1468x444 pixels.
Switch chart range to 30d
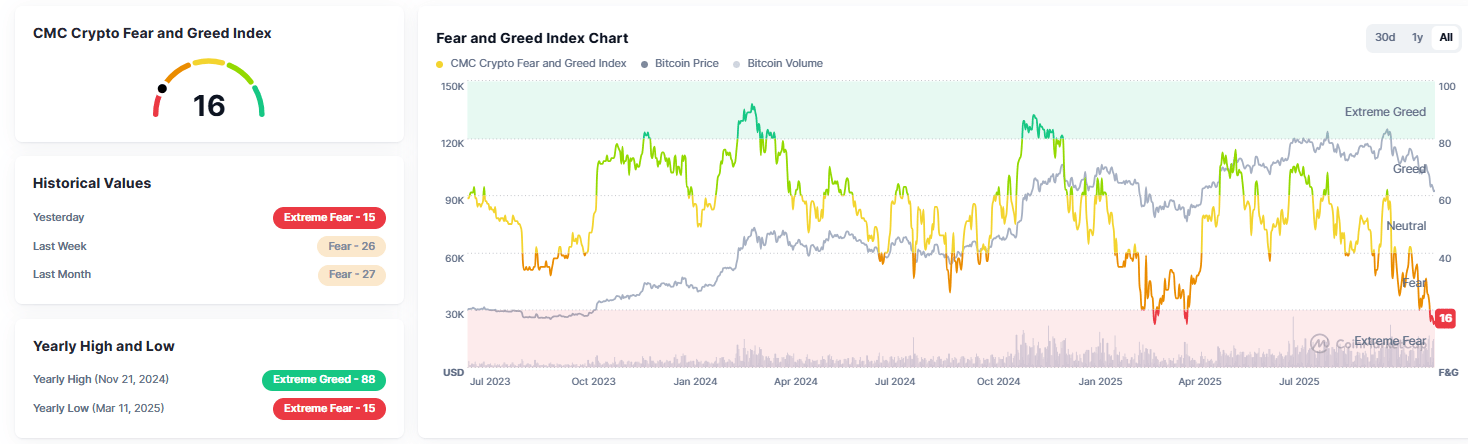point(1385,38)
